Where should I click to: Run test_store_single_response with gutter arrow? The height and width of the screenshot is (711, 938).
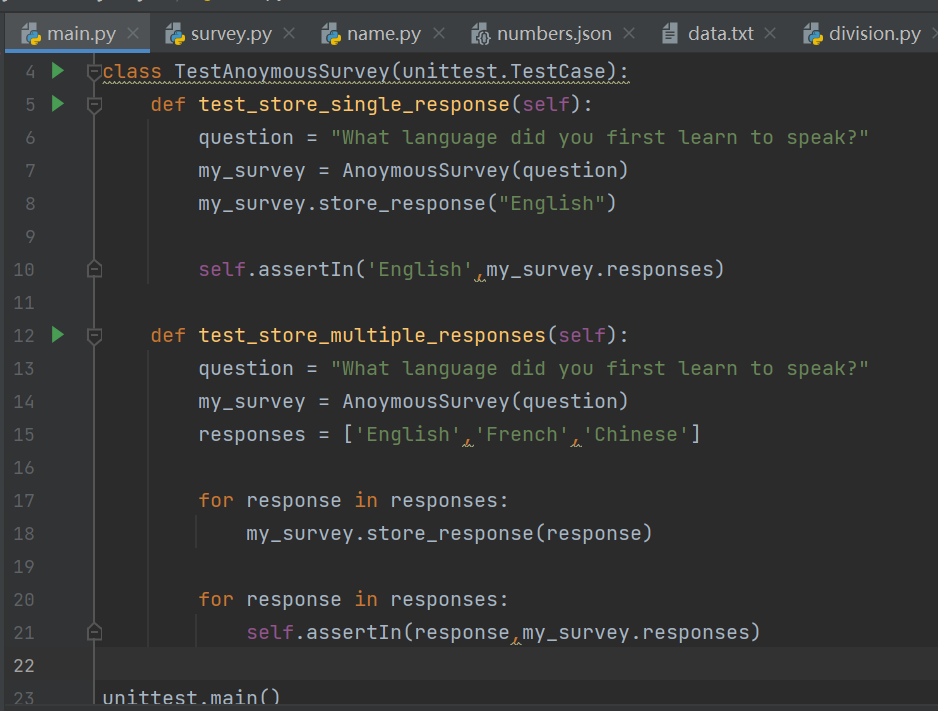click(57, 104)
